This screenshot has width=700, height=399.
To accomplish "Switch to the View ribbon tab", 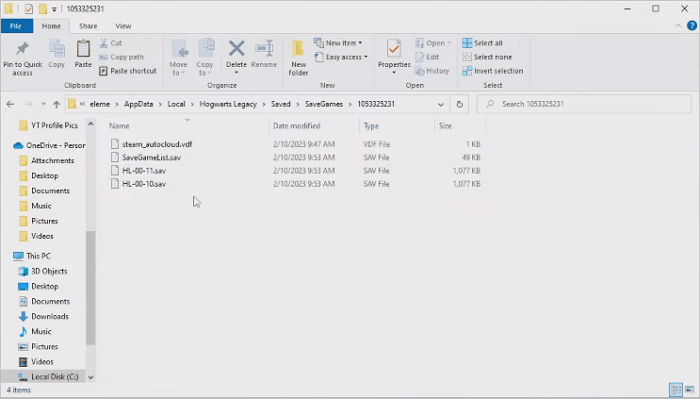I will (x=123, y=26).
